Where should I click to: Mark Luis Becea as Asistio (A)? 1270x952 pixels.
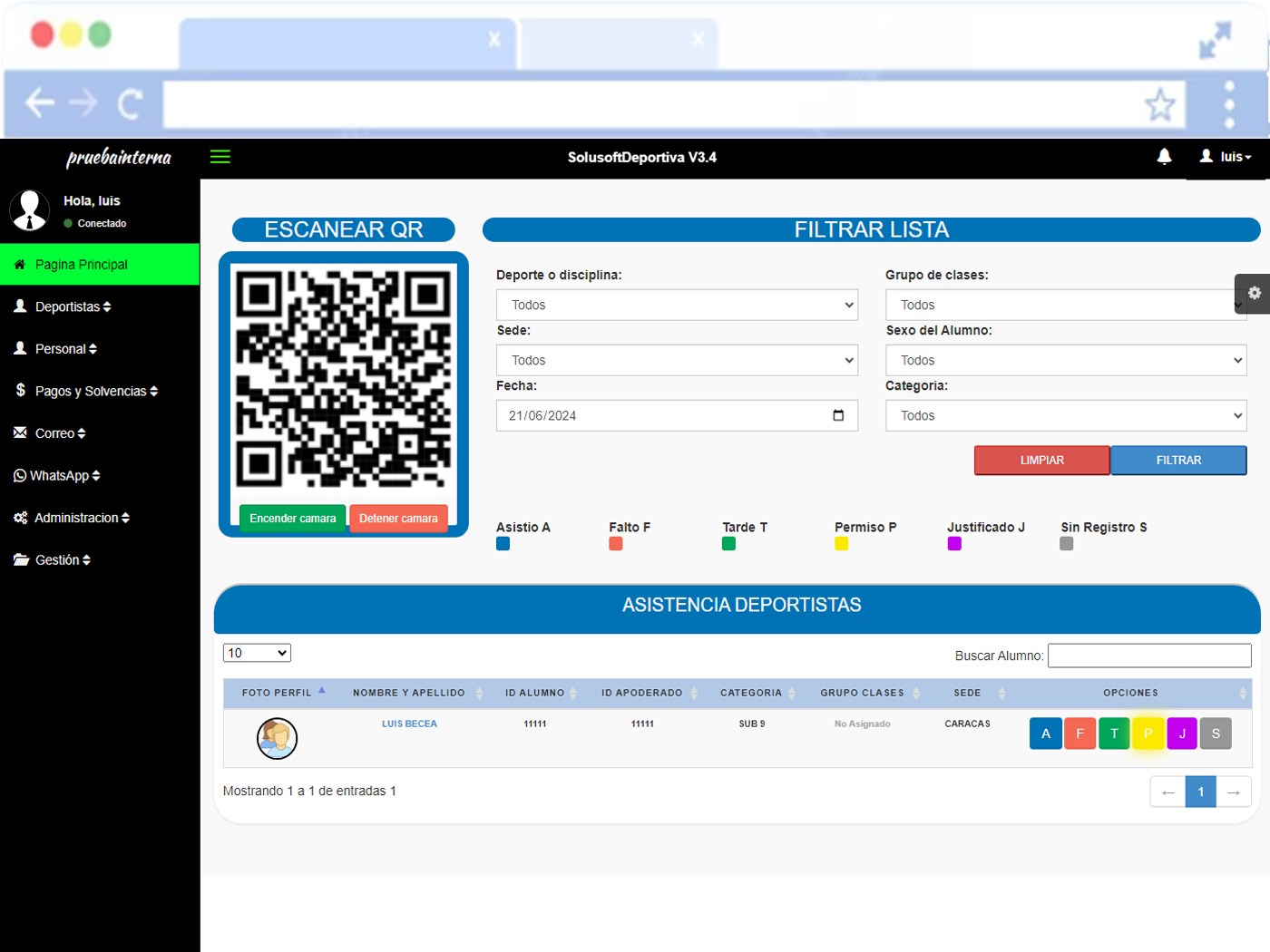[x=1046, y=733]
